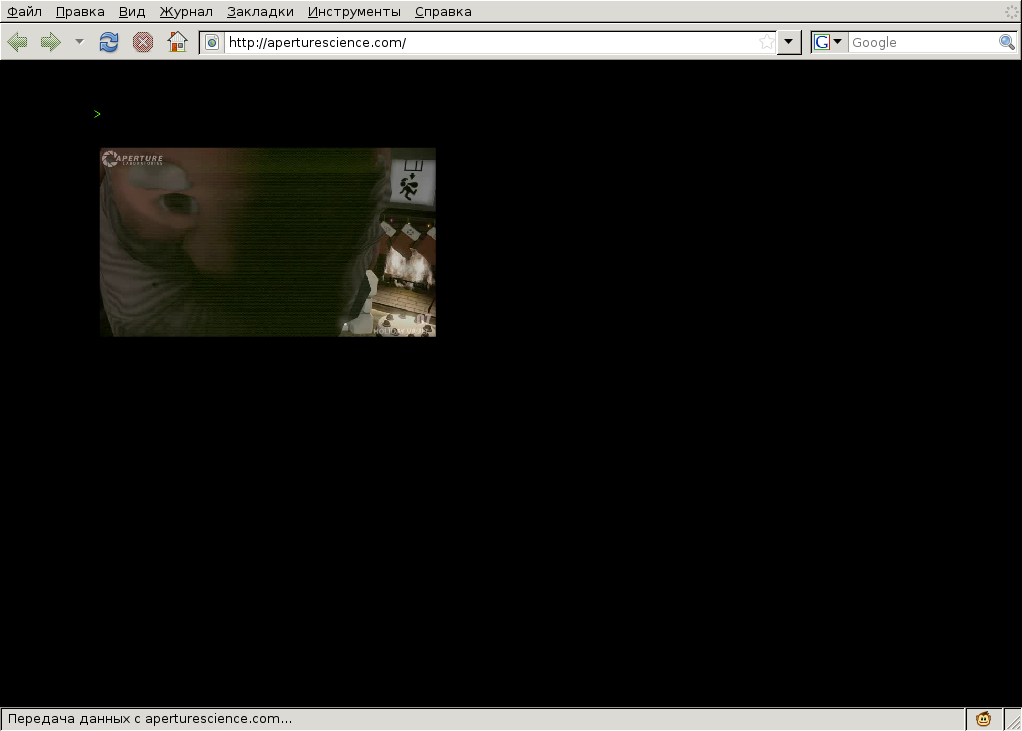Click the Aperture video thumbnail on the page
Image resolution: width=1022 pixels, height=731 pixels.
(x=268, y=242)
